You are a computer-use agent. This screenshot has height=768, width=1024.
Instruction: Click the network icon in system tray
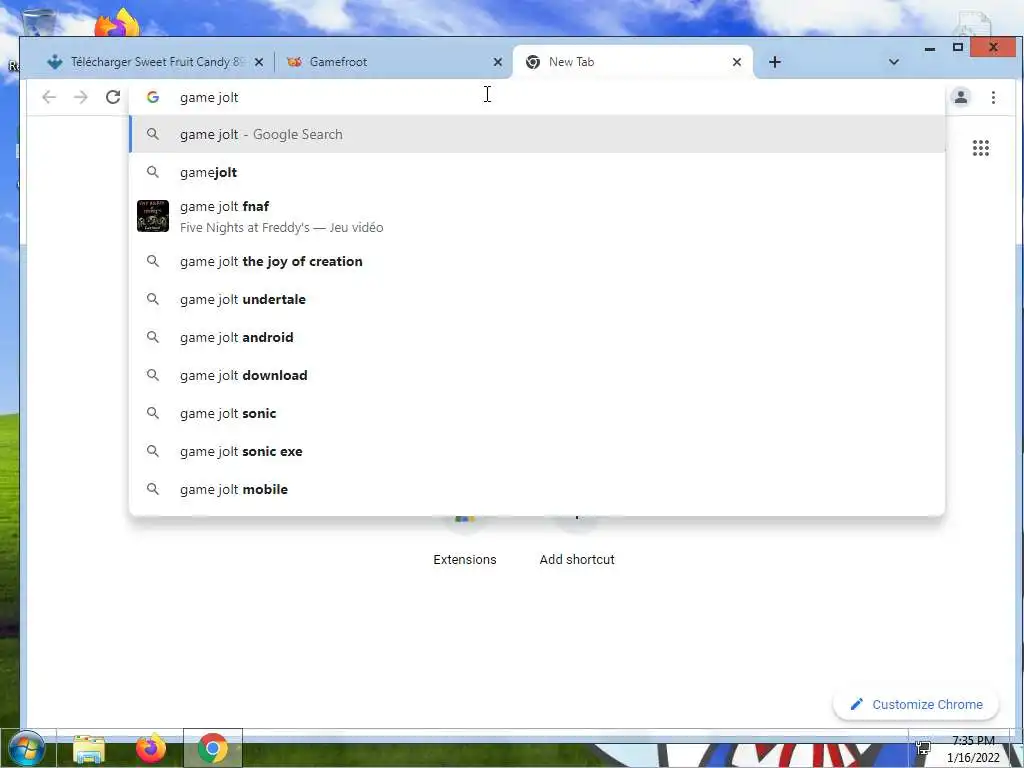923,747
